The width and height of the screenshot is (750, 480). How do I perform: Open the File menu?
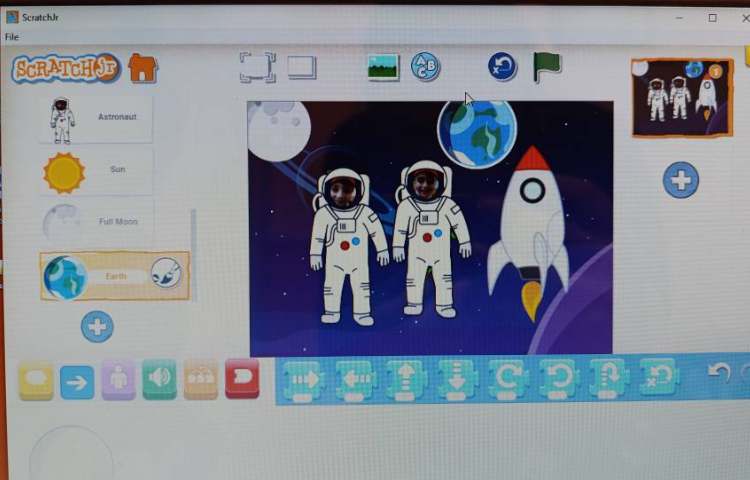12,37
